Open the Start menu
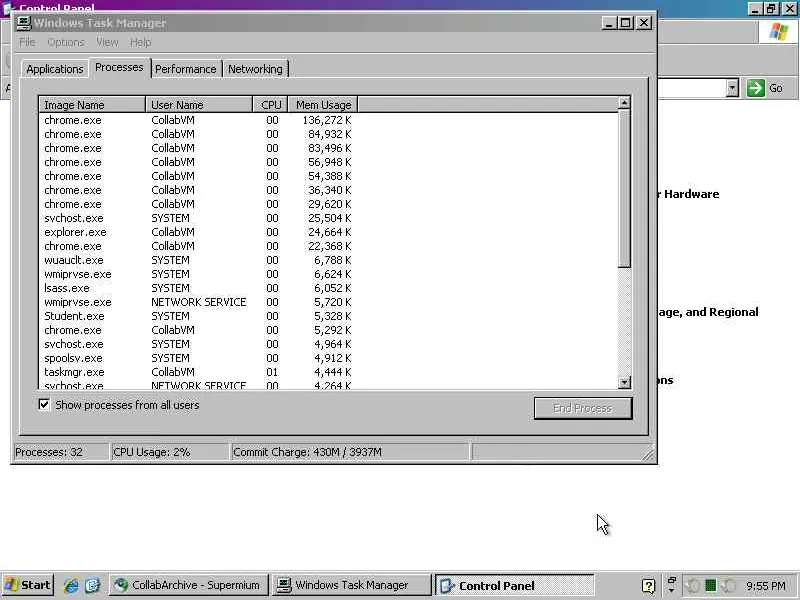Viewport: 800px width, 600px height. point(28,585)
